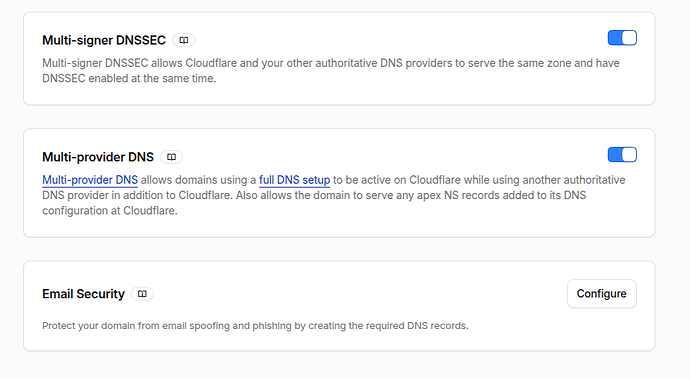Turn off the Multi-provider DNS switch
This screenshot has height=379, width=690.
[x=622, y=155]
